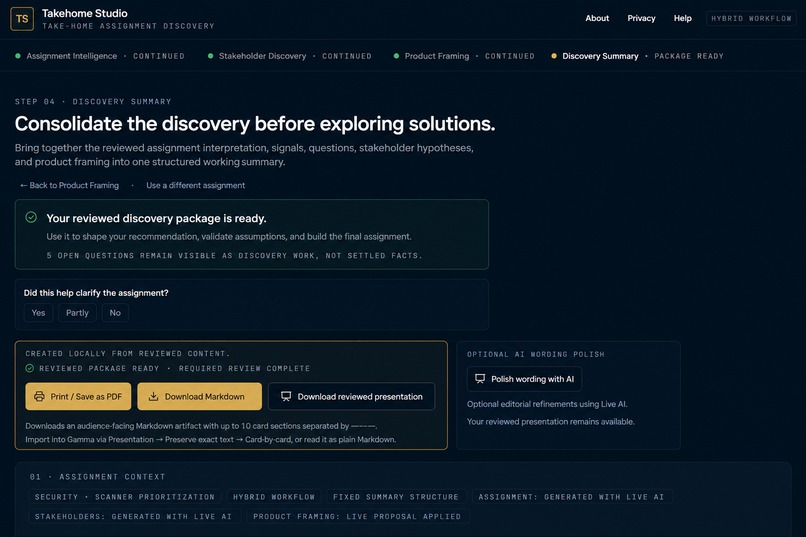
Task: Click Take-Home Assignment Discovery subtitle
Action: coord(128,26)
